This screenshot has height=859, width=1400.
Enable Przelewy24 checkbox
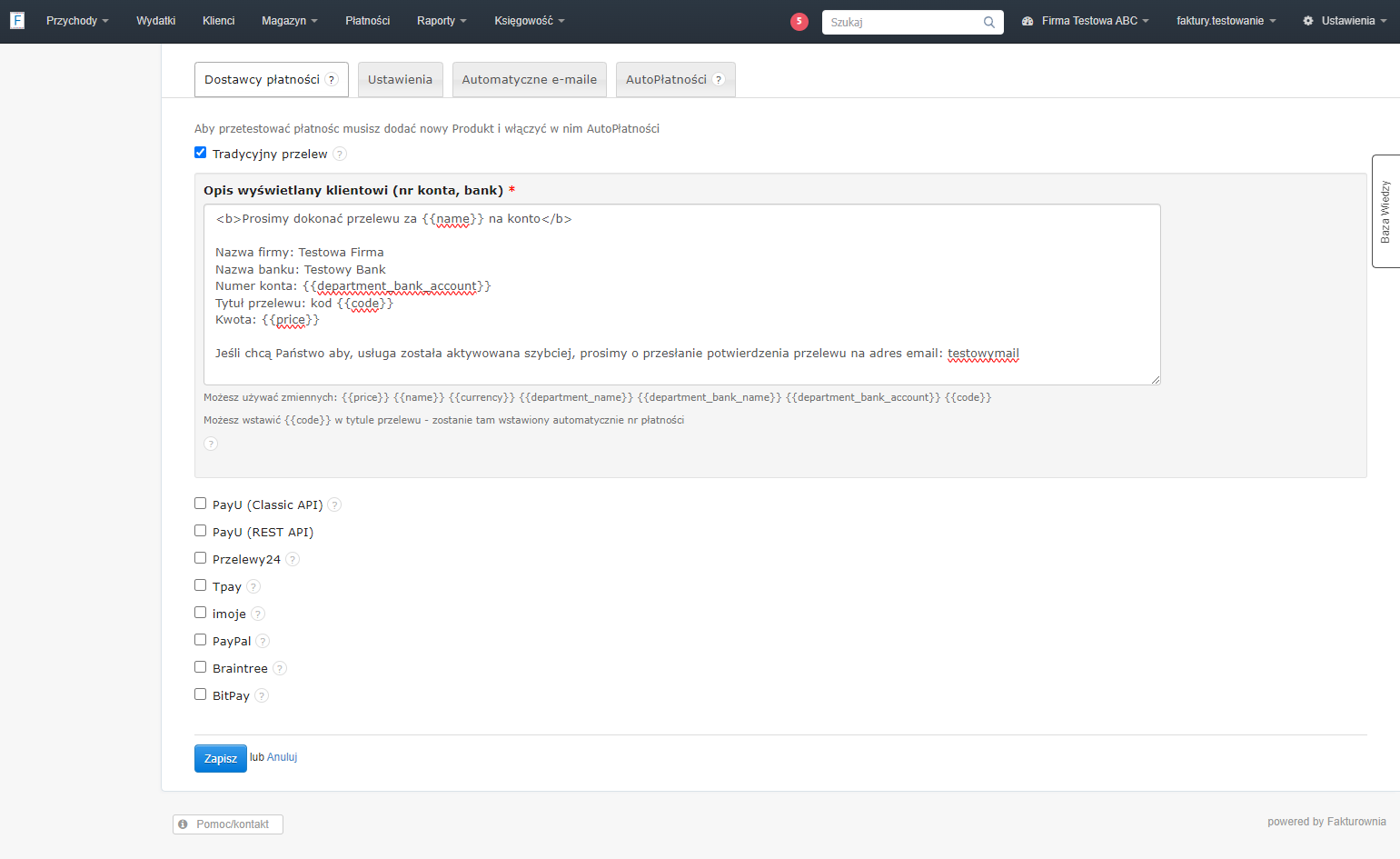tap(201, 558)
